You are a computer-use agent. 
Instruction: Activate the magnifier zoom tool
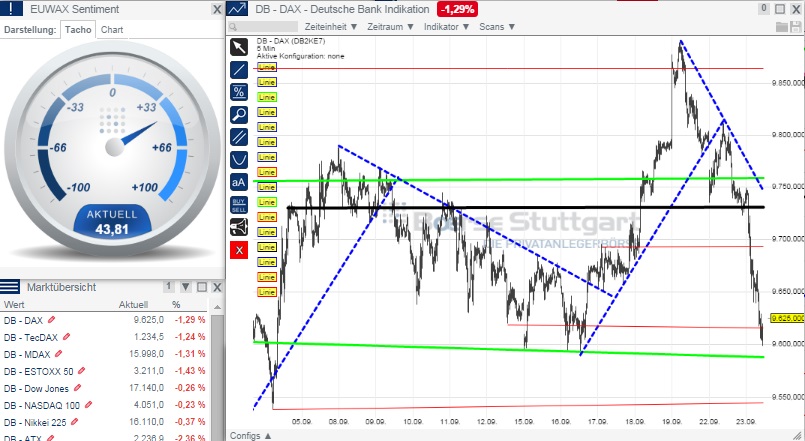tap(239, 114)
